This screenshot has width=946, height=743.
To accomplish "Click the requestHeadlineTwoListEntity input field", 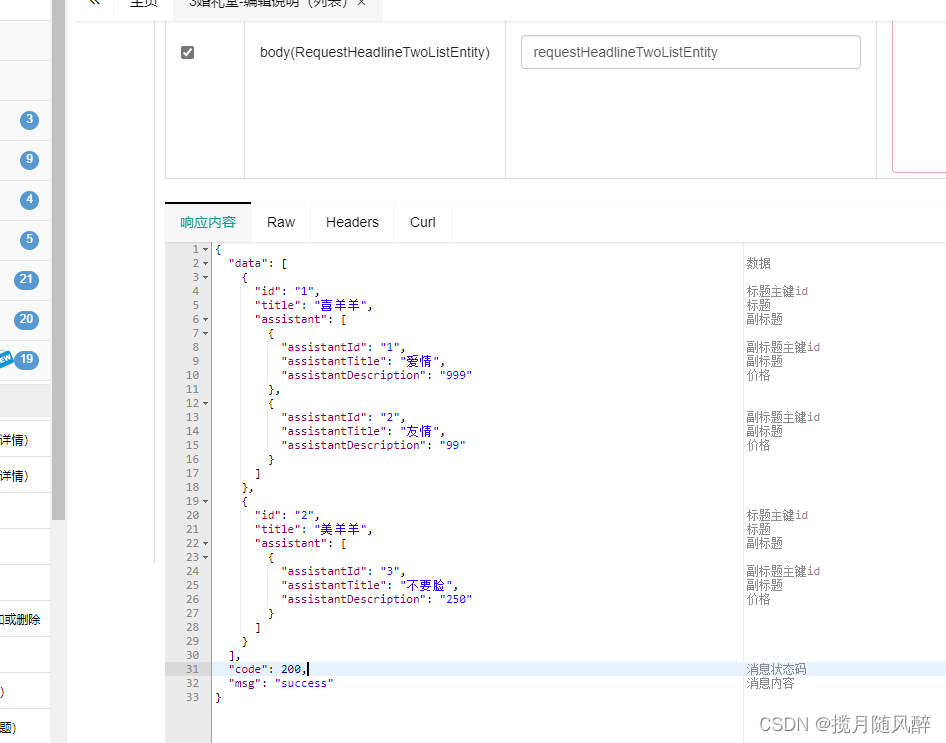I will [x=691, y=52].
